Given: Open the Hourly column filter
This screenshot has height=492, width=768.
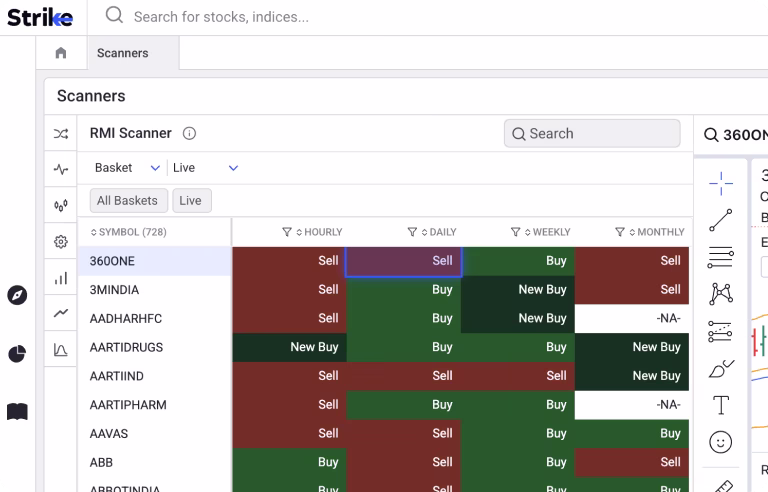Looking at the screenshot, I should click(x=287, y=232).
